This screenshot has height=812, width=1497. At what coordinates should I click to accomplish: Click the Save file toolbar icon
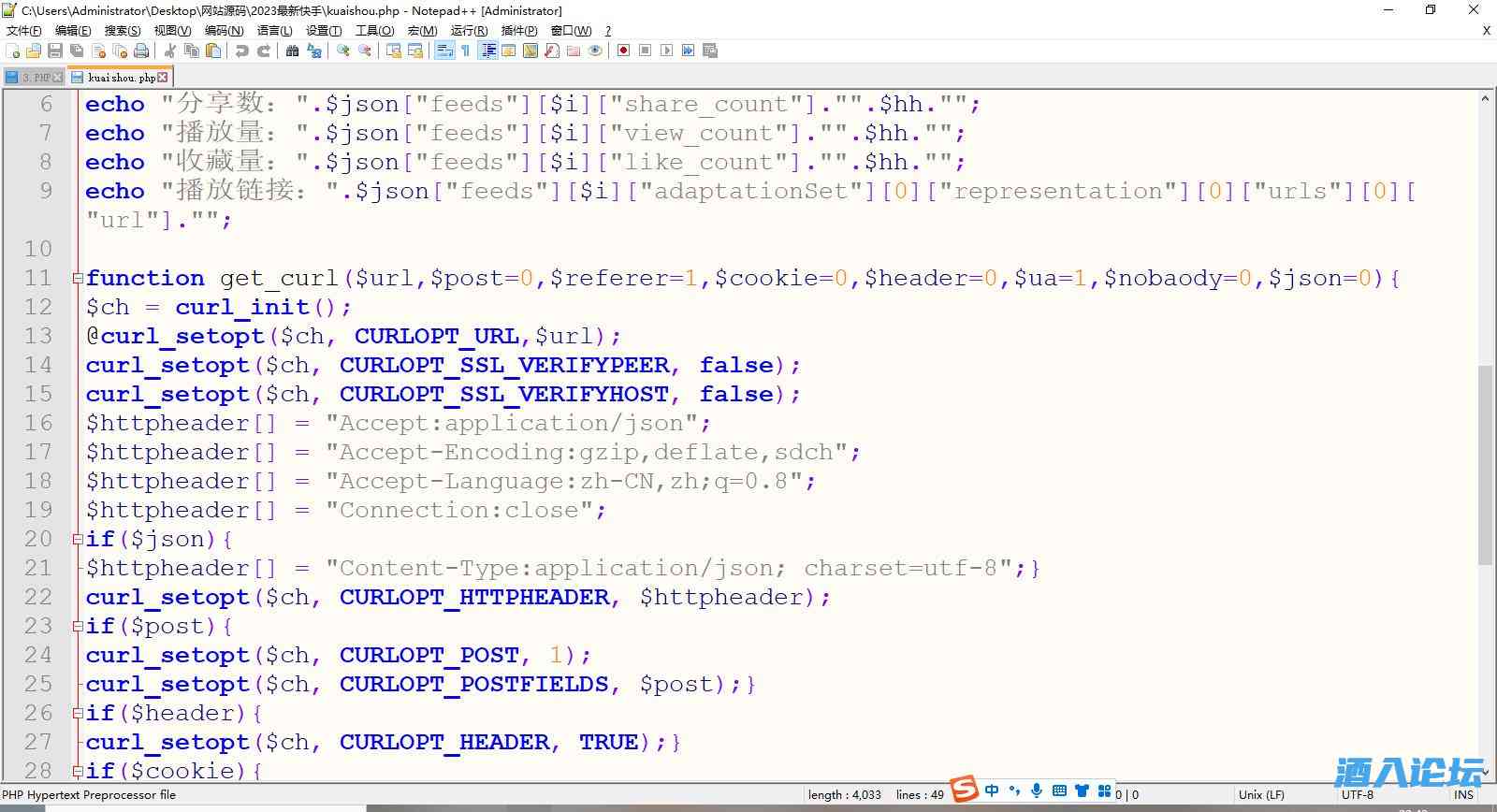pyautogui.click(x=55, y=51)
